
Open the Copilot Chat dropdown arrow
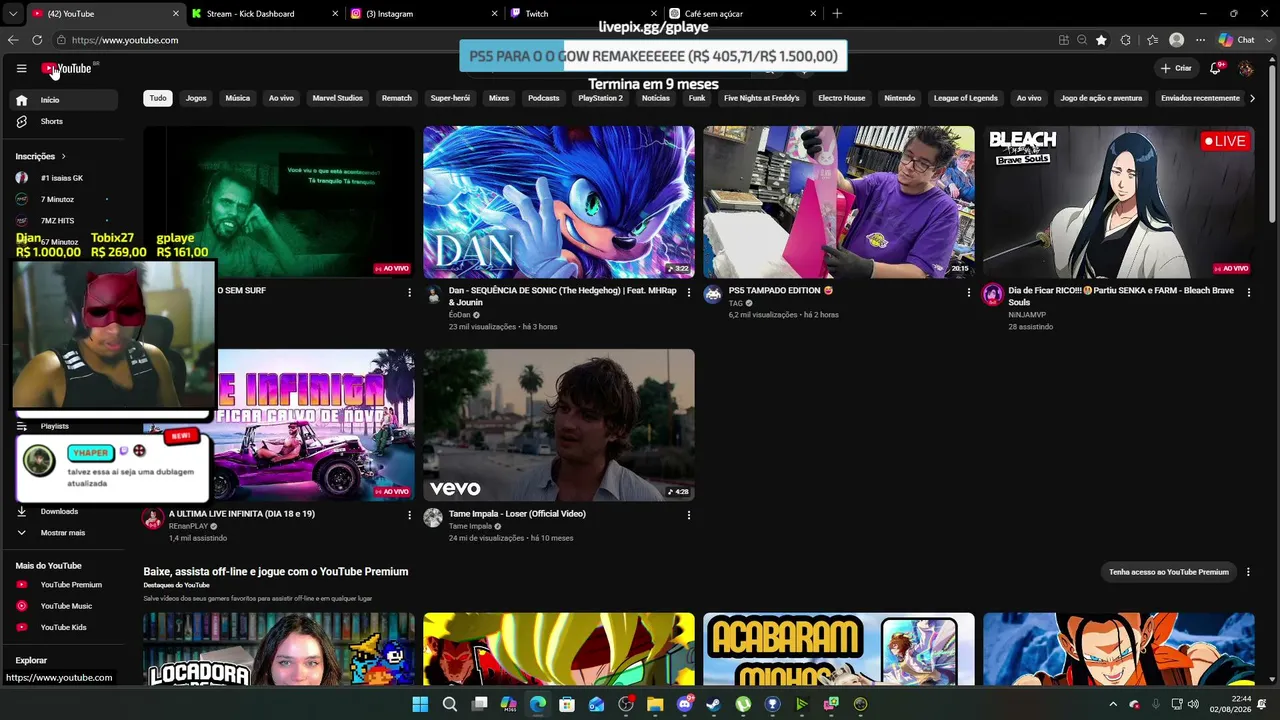(1267, 40)
